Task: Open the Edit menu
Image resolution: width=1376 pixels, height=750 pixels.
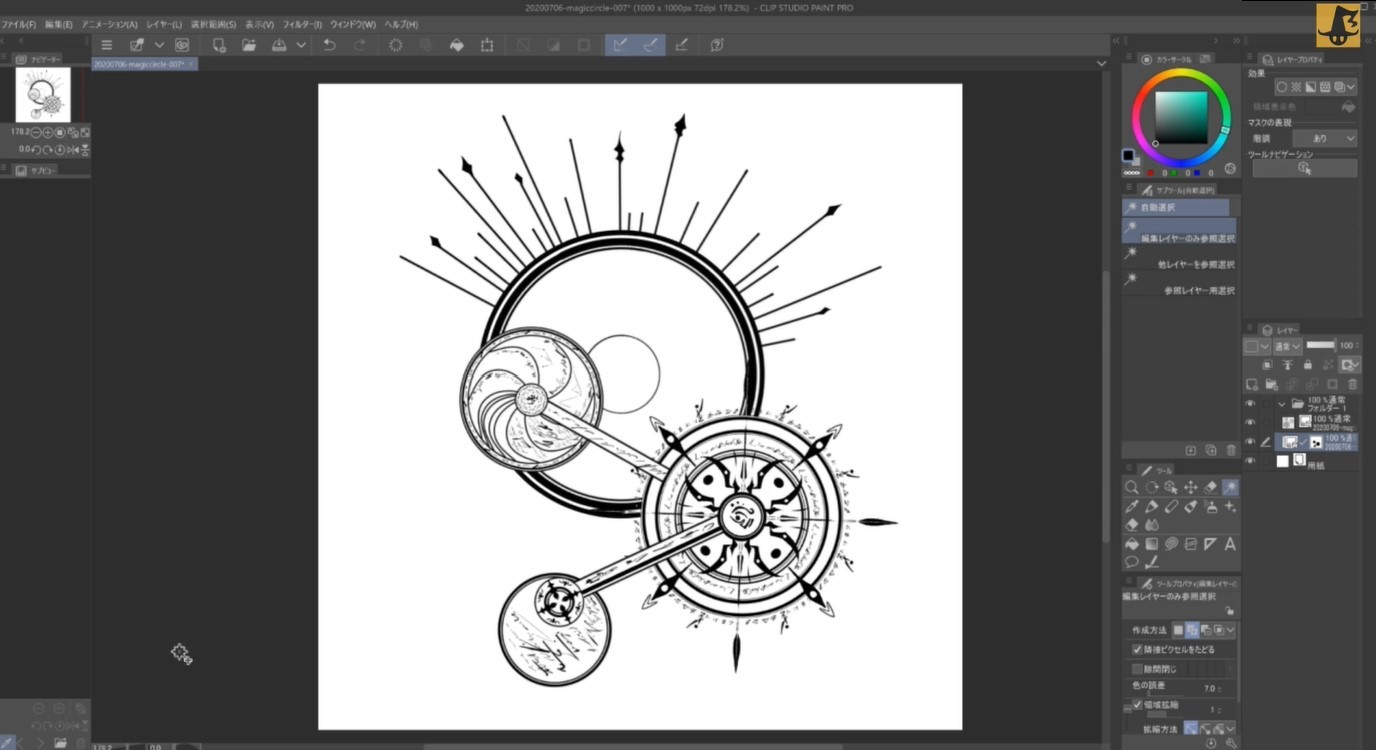Action: click(59, 24)
